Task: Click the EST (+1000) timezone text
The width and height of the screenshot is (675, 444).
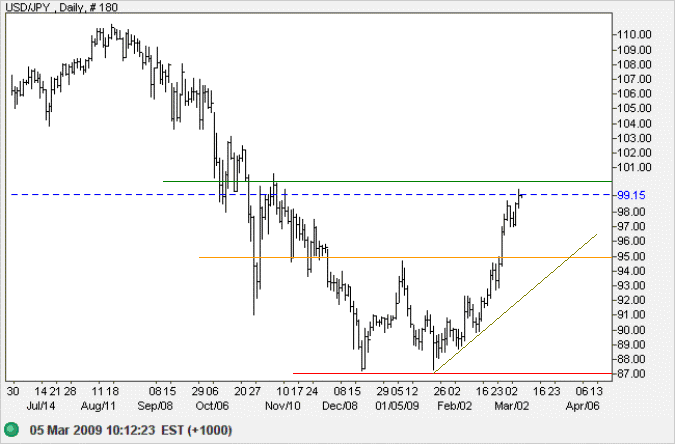Action: coord(197,430)
